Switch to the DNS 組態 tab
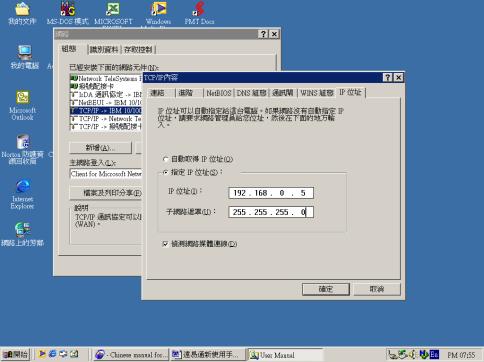The height and width of the screenshot is (362, 484). tap(251, 93)
